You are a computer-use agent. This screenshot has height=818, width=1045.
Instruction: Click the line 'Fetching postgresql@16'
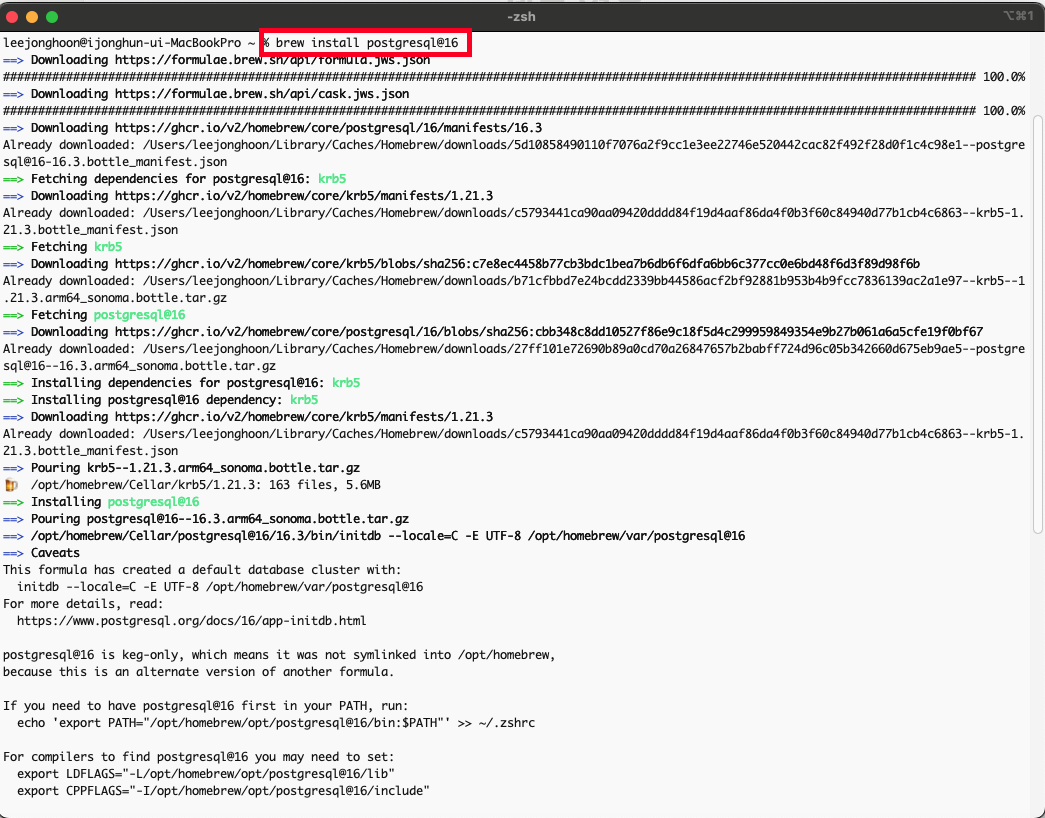pos(94,315)
